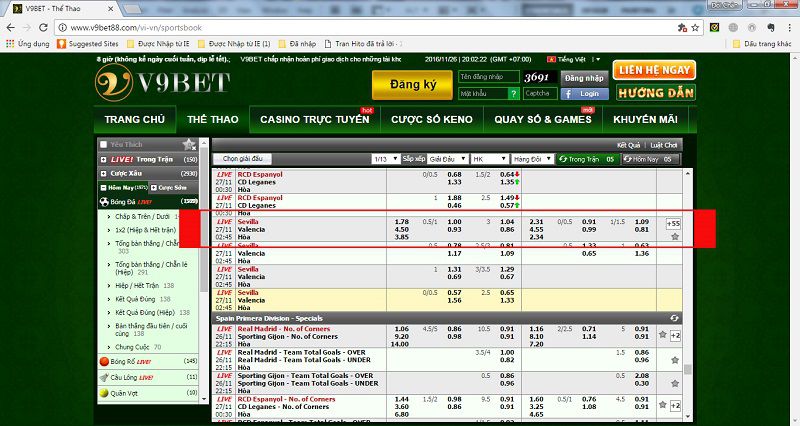Image resolution: width=800 pixels, height=426 pixels.
Task: Open the 1/13 page dropdown
Action: [385, 159]
